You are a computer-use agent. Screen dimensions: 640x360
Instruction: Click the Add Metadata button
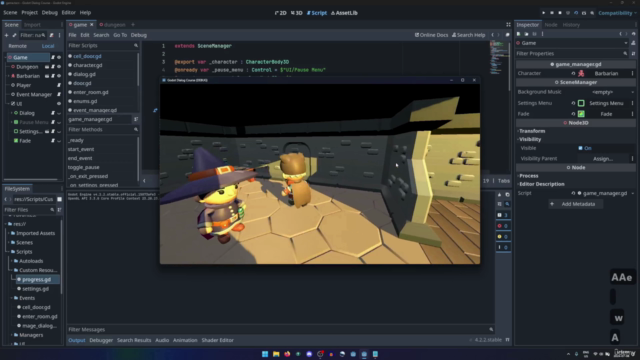coord(576,204)
